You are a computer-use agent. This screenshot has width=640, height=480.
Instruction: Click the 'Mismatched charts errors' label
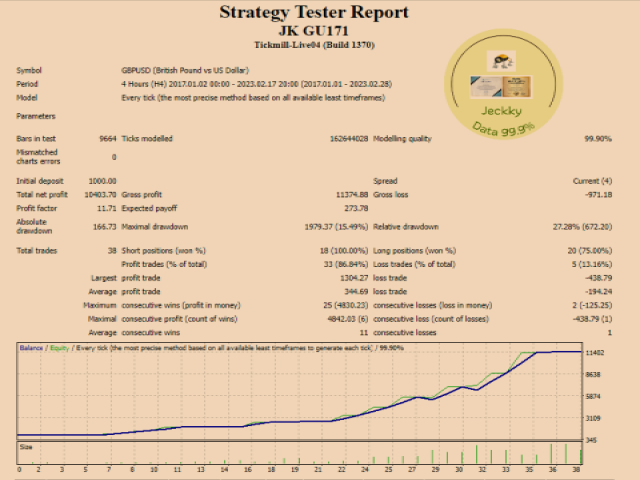tap(38, 157)
